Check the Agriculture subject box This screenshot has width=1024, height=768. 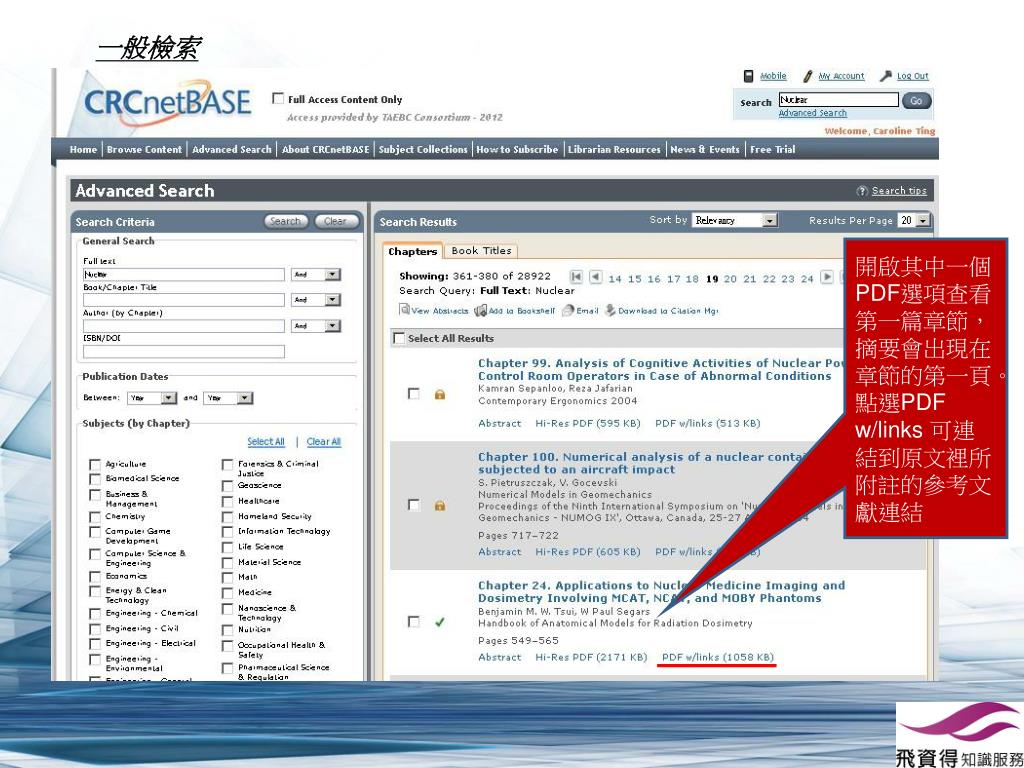tap(95, 464)
